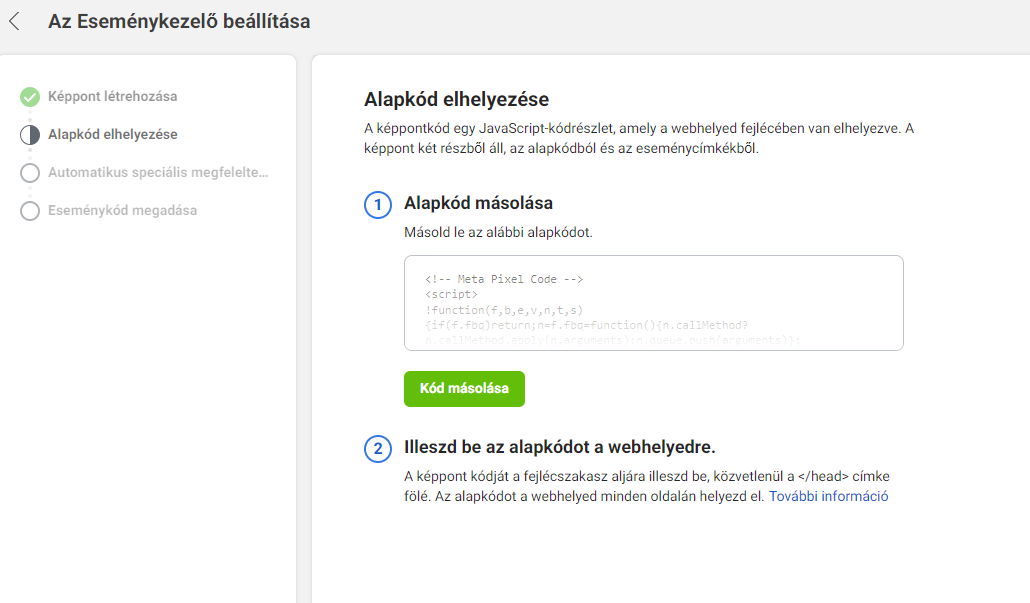The width and height of the screenshot is (1030, 603).
Task: Select the Alapkód elhelyezése step
Action: (112, 134)
